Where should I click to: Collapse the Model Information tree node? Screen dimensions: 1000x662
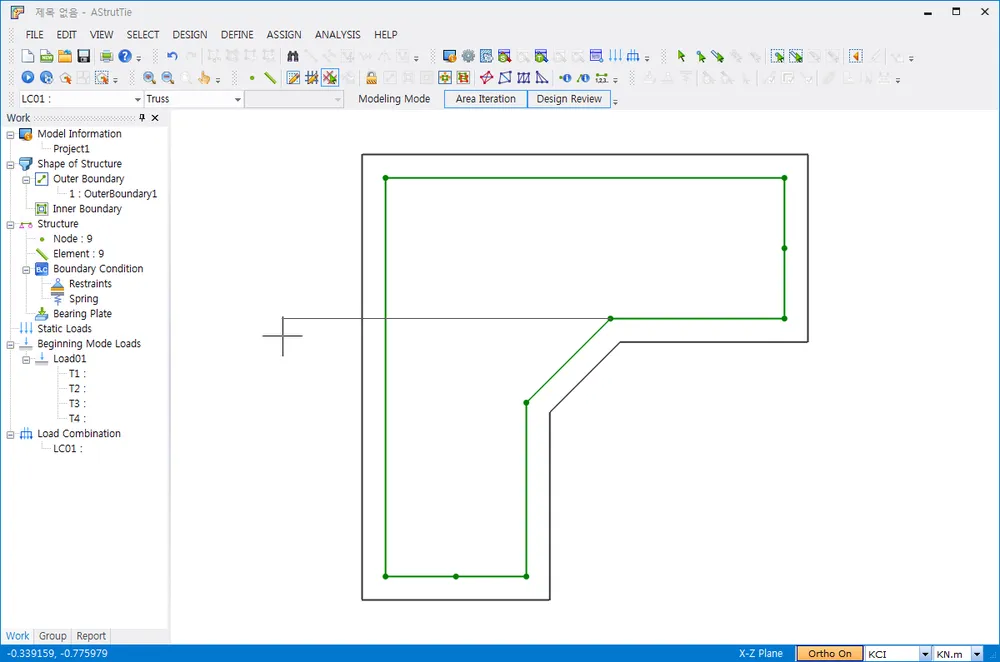10,135
